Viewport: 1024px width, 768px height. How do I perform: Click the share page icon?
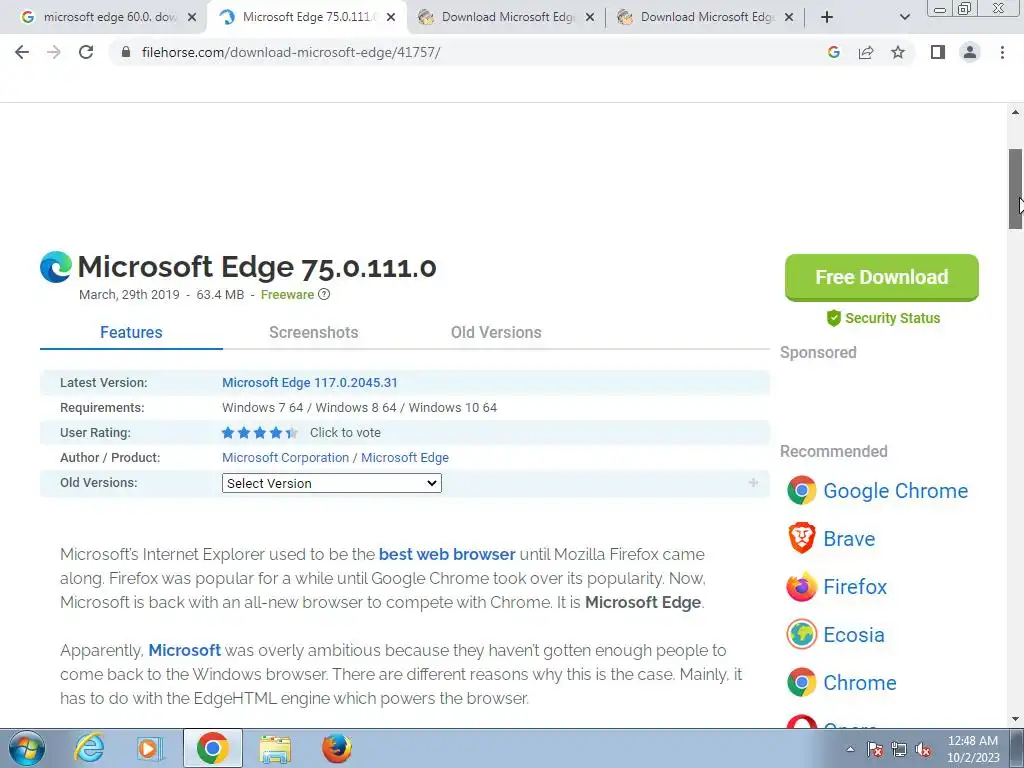[x=866, y=52]
